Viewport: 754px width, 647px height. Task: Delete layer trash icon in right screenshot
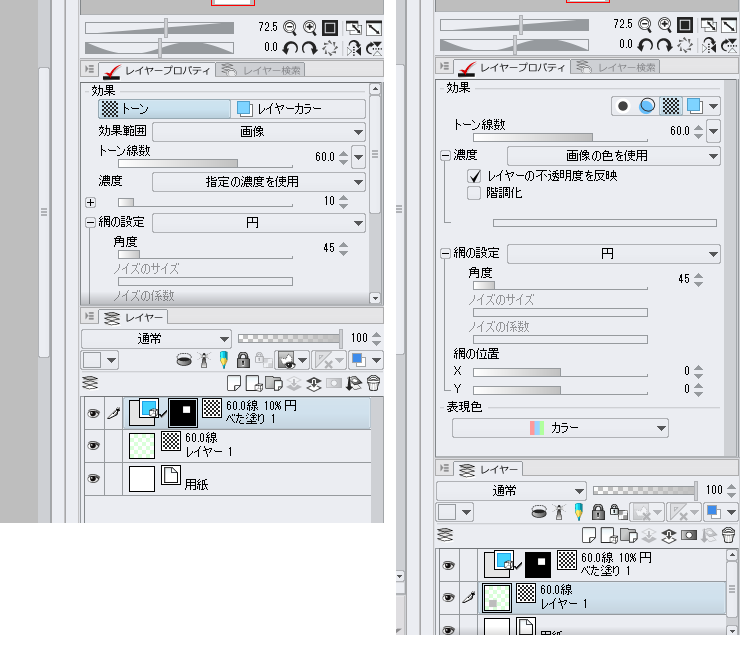coord(729,535)
